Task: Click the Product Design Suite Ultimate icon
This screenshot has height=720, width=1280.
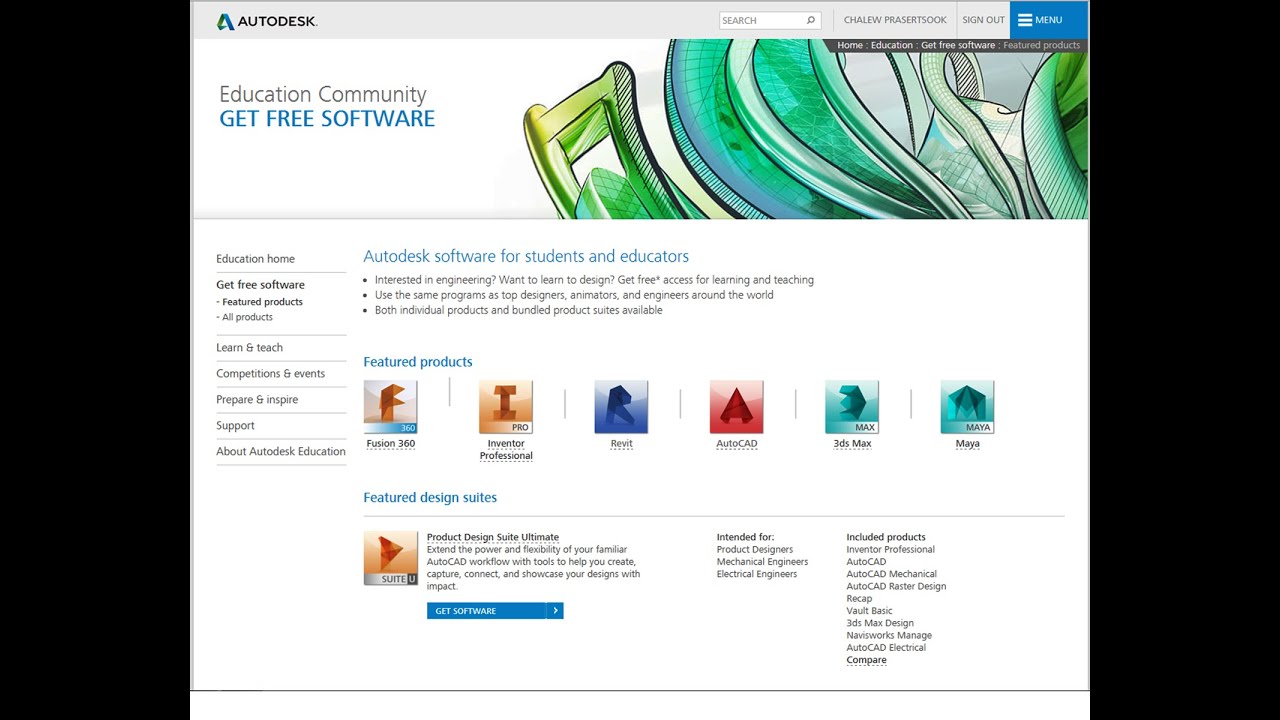Action: point(391,558)
